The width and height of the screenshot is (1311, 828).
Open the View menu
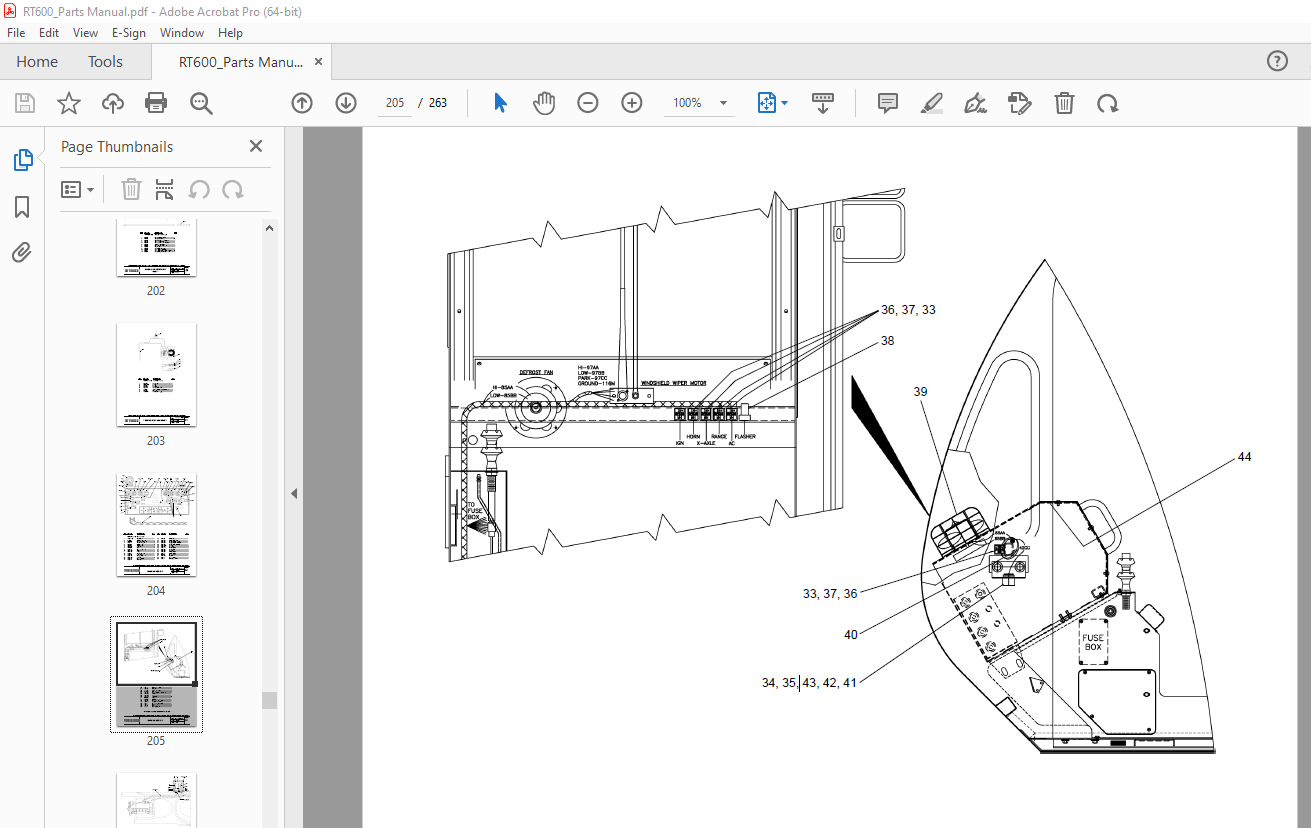(86, 32)
